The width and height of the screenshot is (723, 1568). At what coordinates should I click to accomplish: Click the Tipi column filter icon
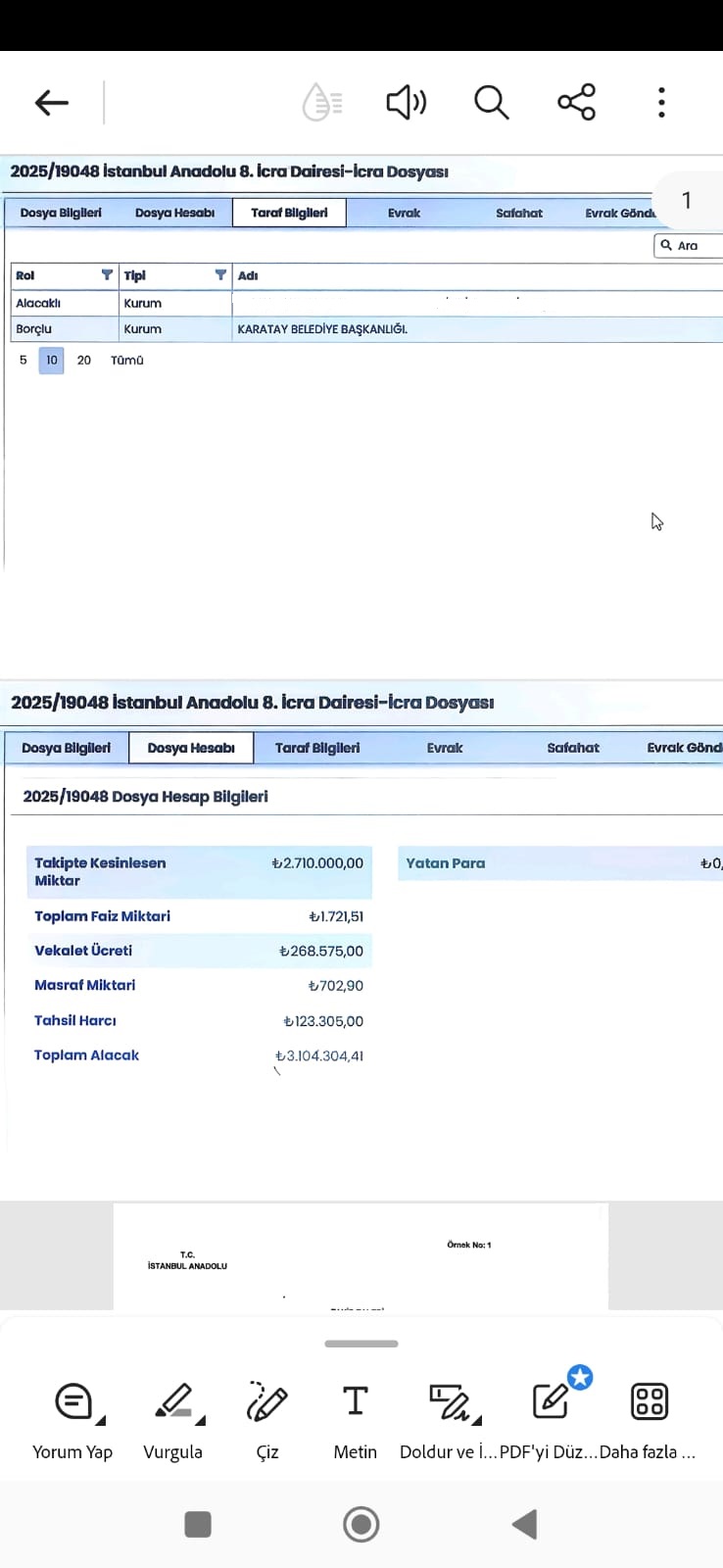click(220, 275)
